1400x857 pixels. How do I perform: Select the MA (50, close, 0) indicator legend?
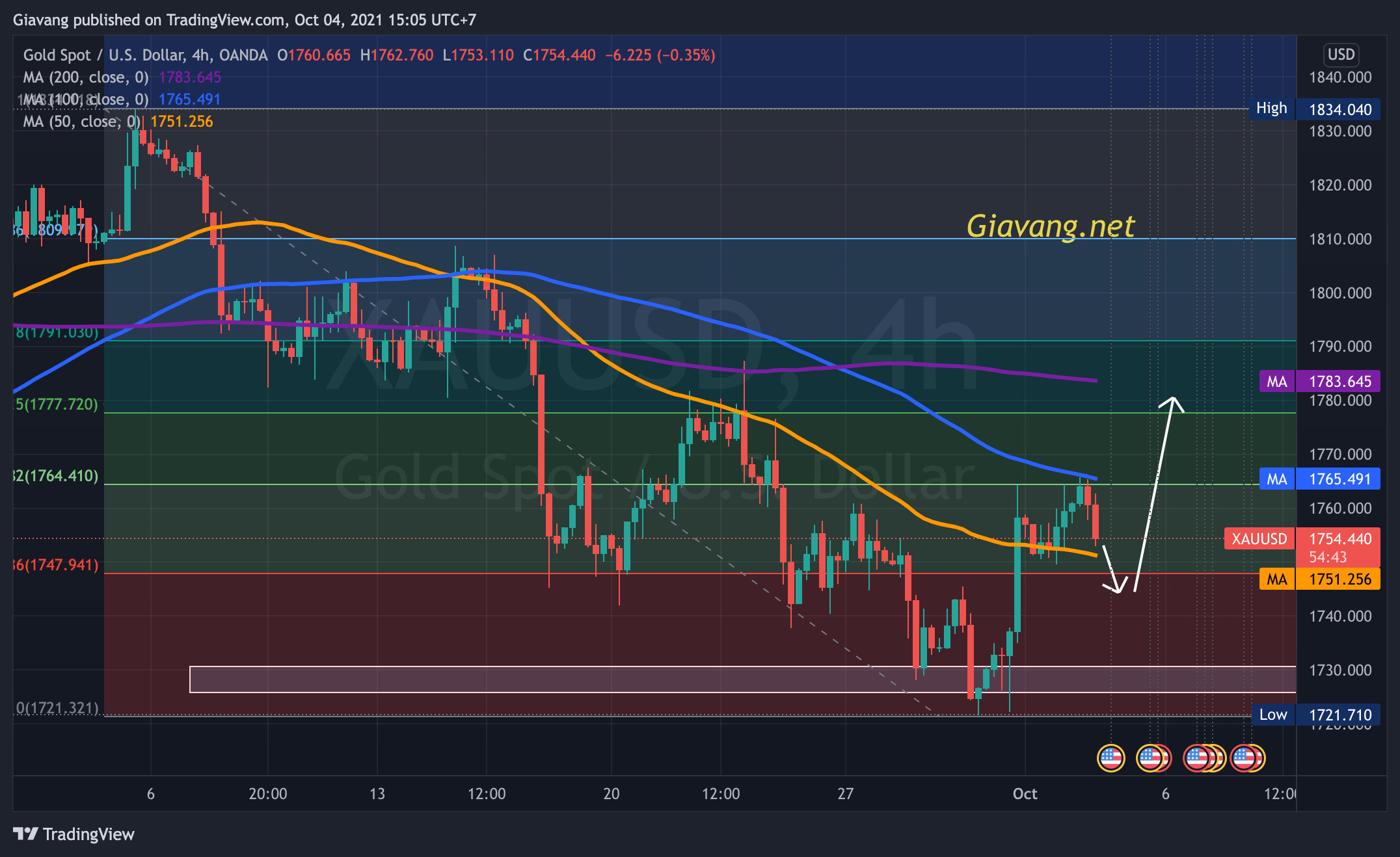[82, 122]
